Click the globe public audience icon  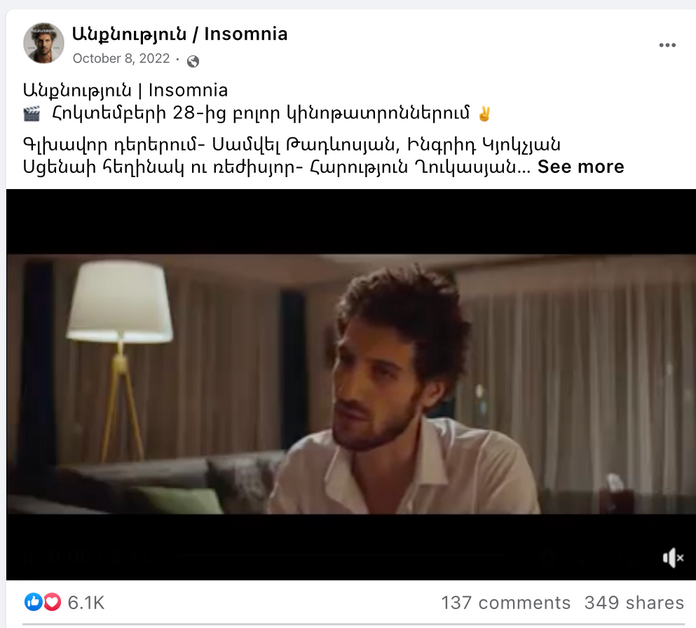tap(193, 61)
